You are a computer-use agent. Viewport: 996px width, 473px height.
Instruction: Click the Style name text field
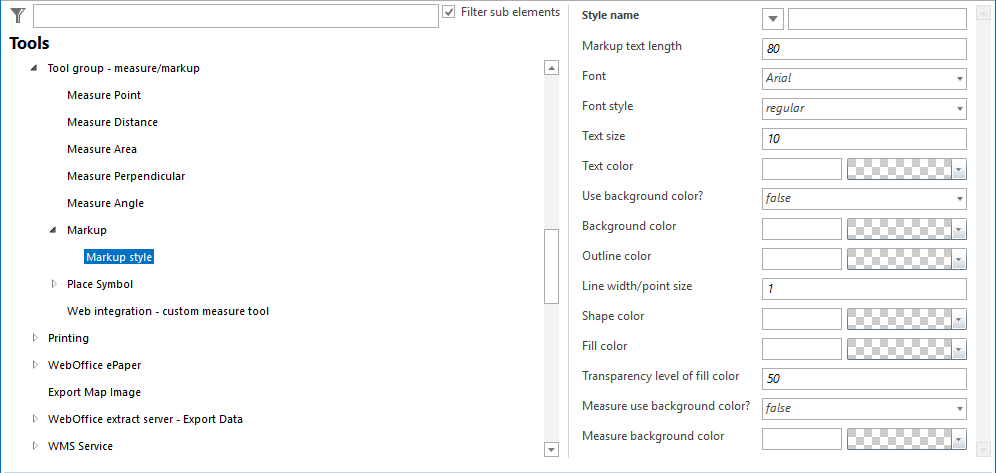[877, 19]
